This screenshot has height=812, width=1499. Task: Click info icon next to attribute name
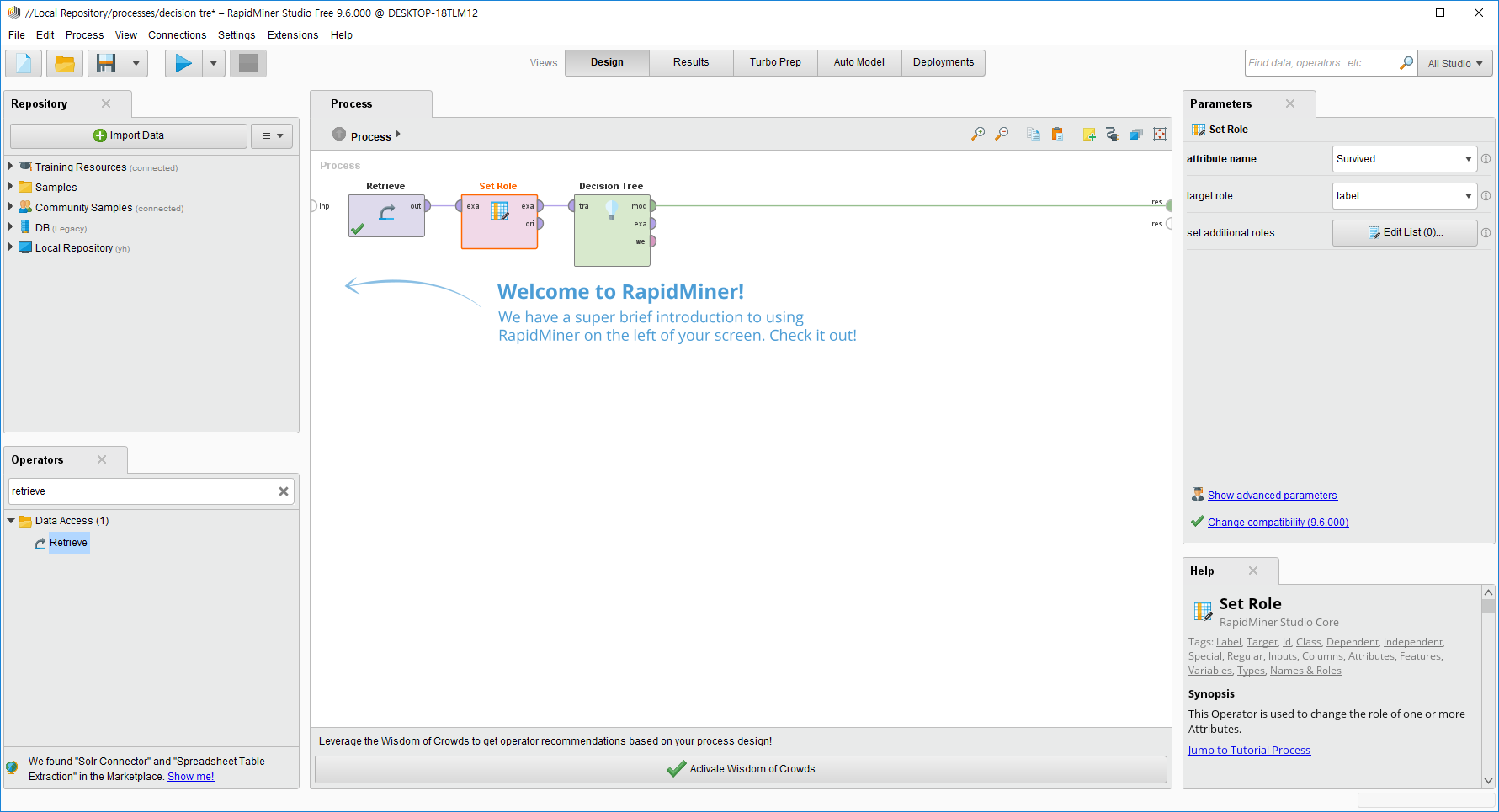[x=1486, y=159]
